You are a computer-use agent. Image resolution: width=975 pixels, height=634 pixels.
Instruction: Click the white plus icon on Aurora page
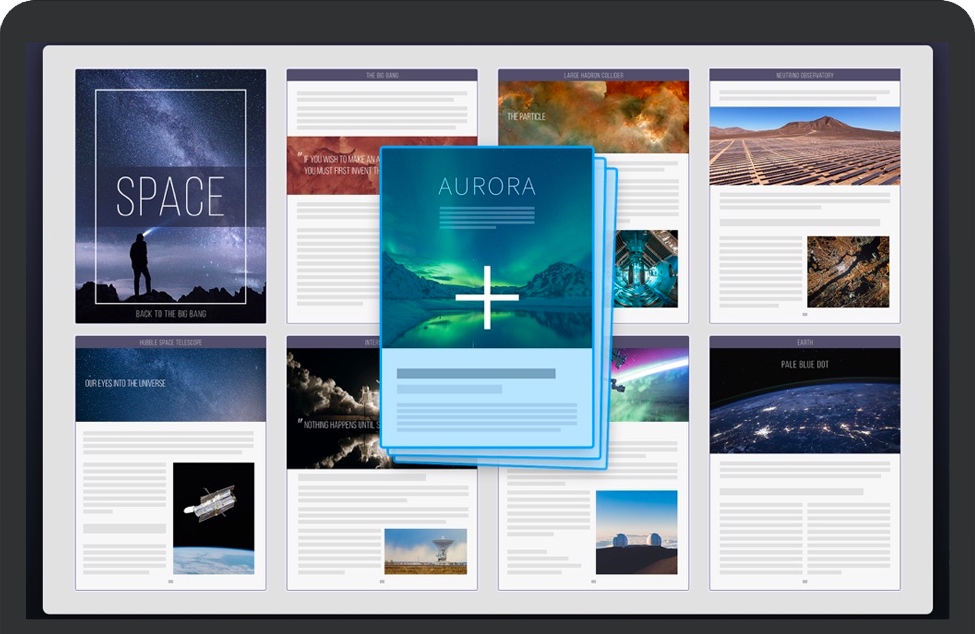click(x=487, y=297)
